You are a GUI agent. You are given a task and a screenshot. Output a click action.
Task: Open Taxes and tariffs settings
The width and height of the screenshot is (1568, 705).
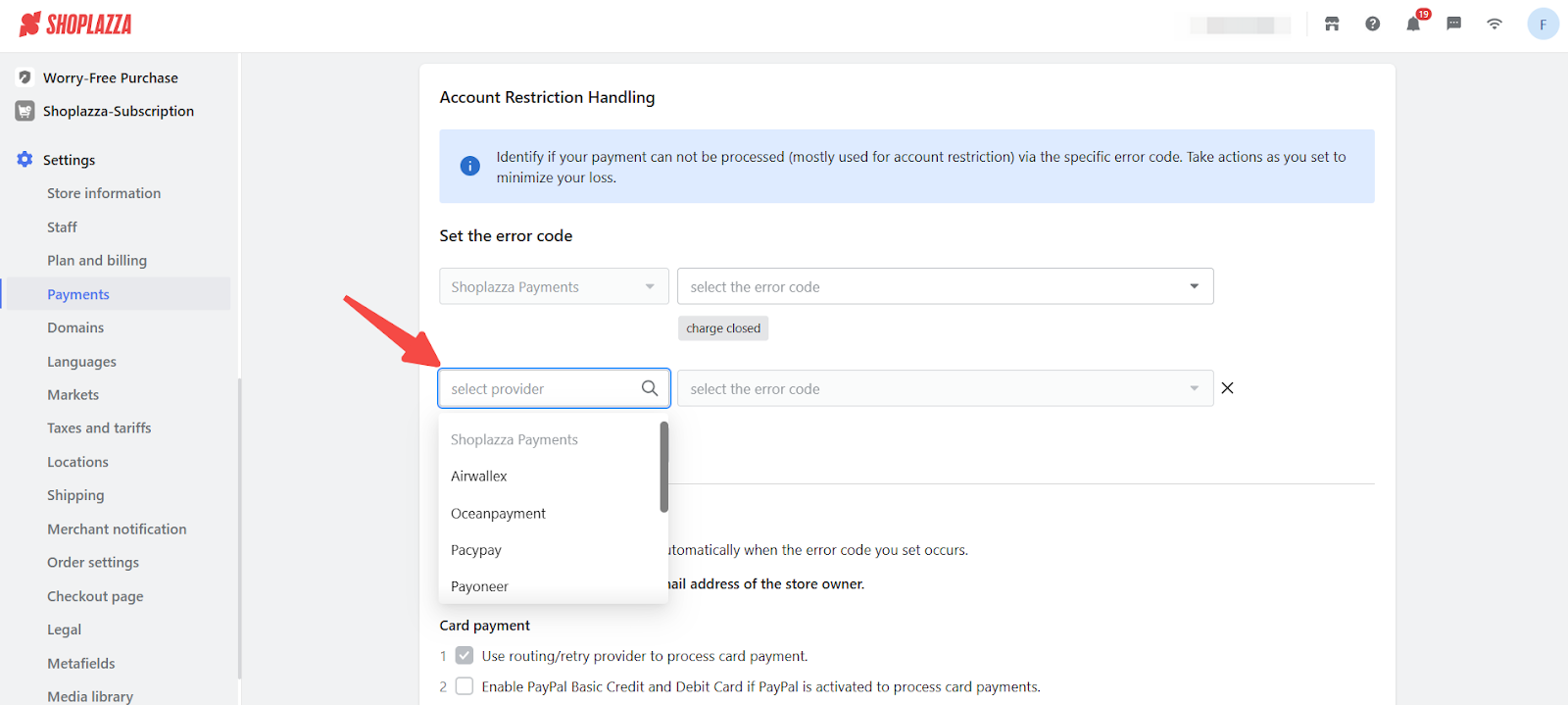(x=99, y=428)
